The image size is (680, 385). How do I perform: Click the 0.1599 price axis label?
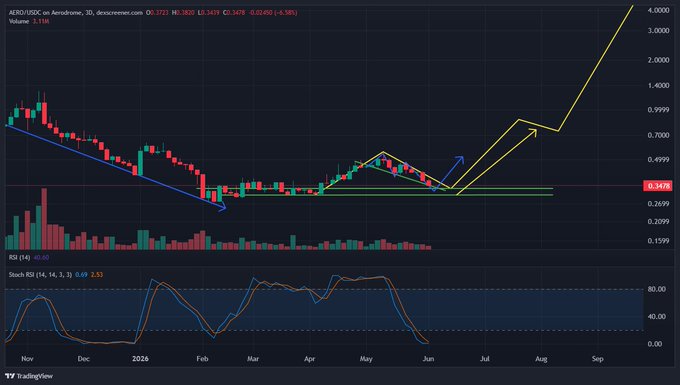658,241
